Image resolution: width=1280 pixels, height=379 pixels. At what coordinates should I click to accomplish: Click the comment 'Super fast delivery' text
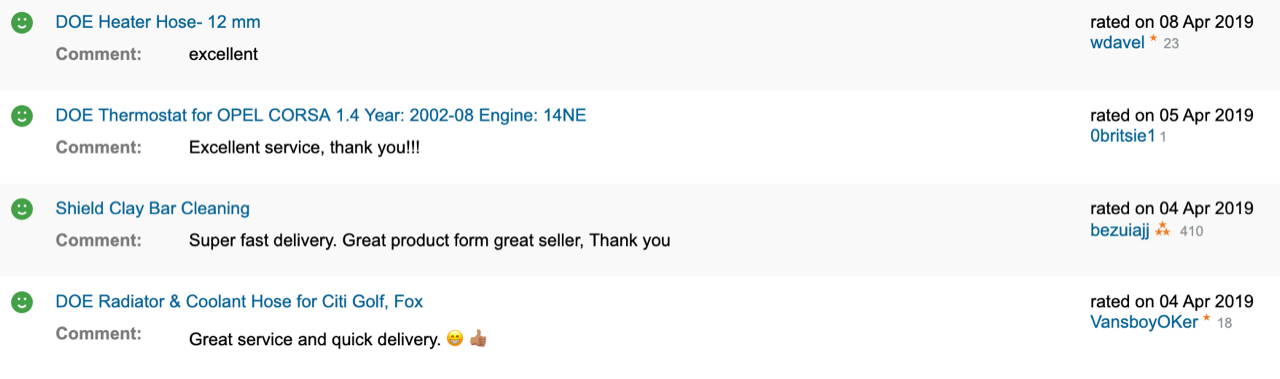[x=429, y=240]
